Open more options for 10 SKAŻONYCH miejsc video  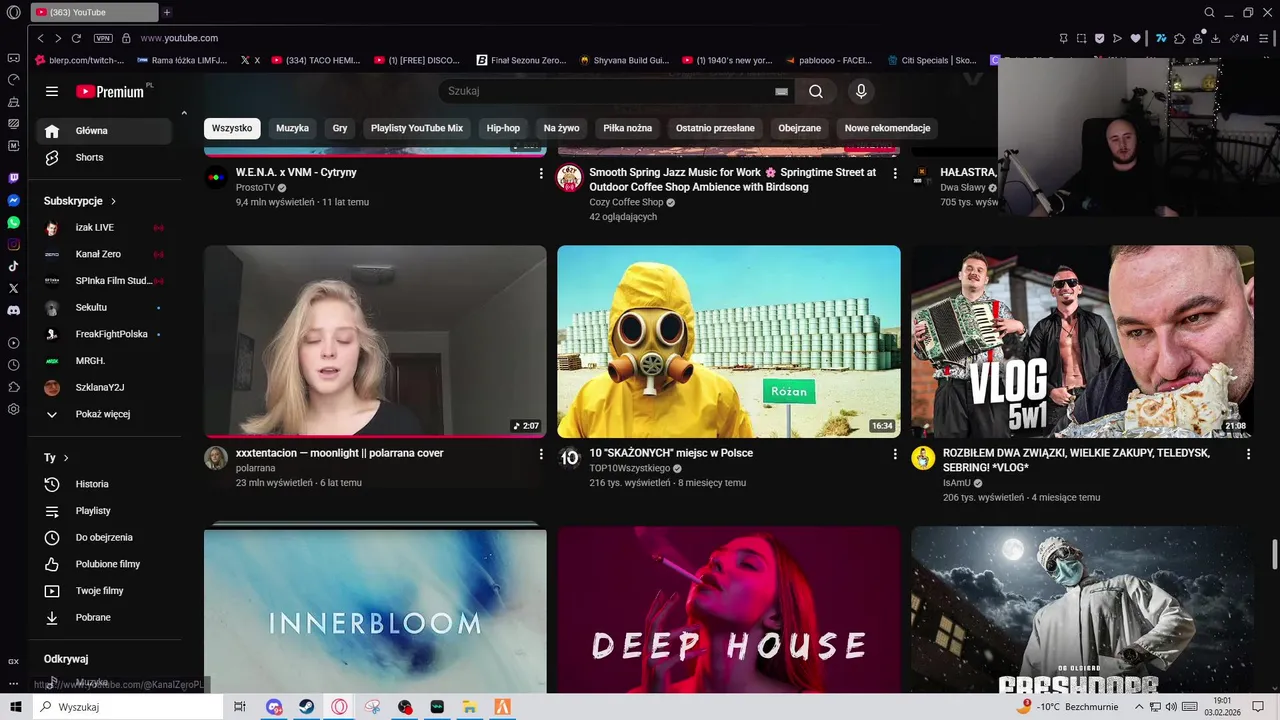pos(895,454)
